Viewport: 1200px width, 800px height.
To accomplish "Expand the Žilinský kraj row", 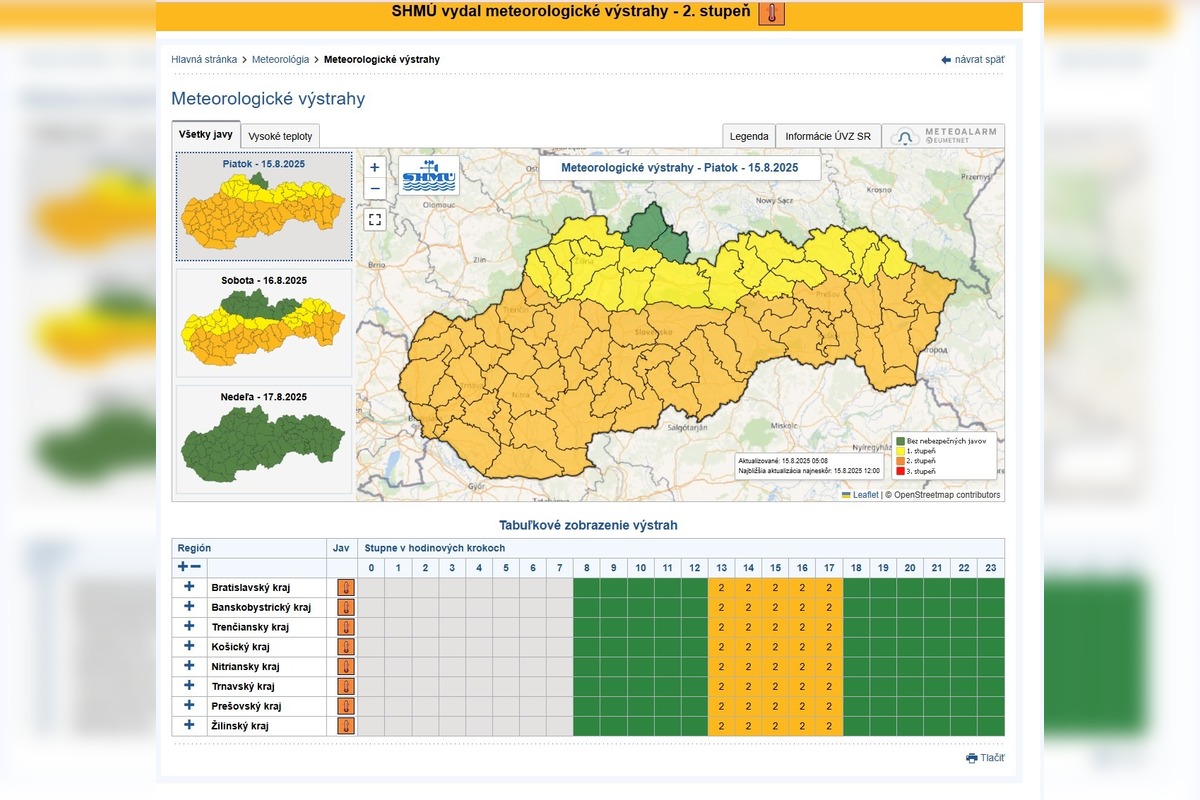I will (x=189, y=725).
